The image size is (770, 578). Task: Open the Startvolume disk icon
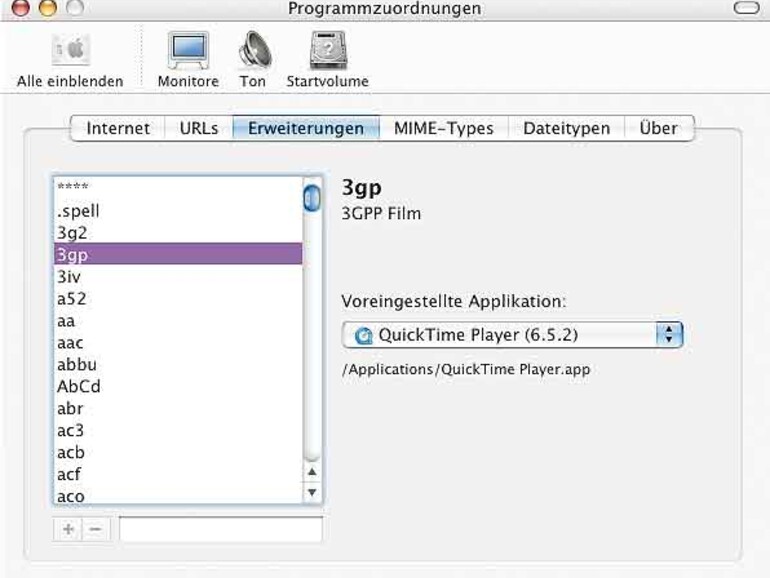[328, 50]
